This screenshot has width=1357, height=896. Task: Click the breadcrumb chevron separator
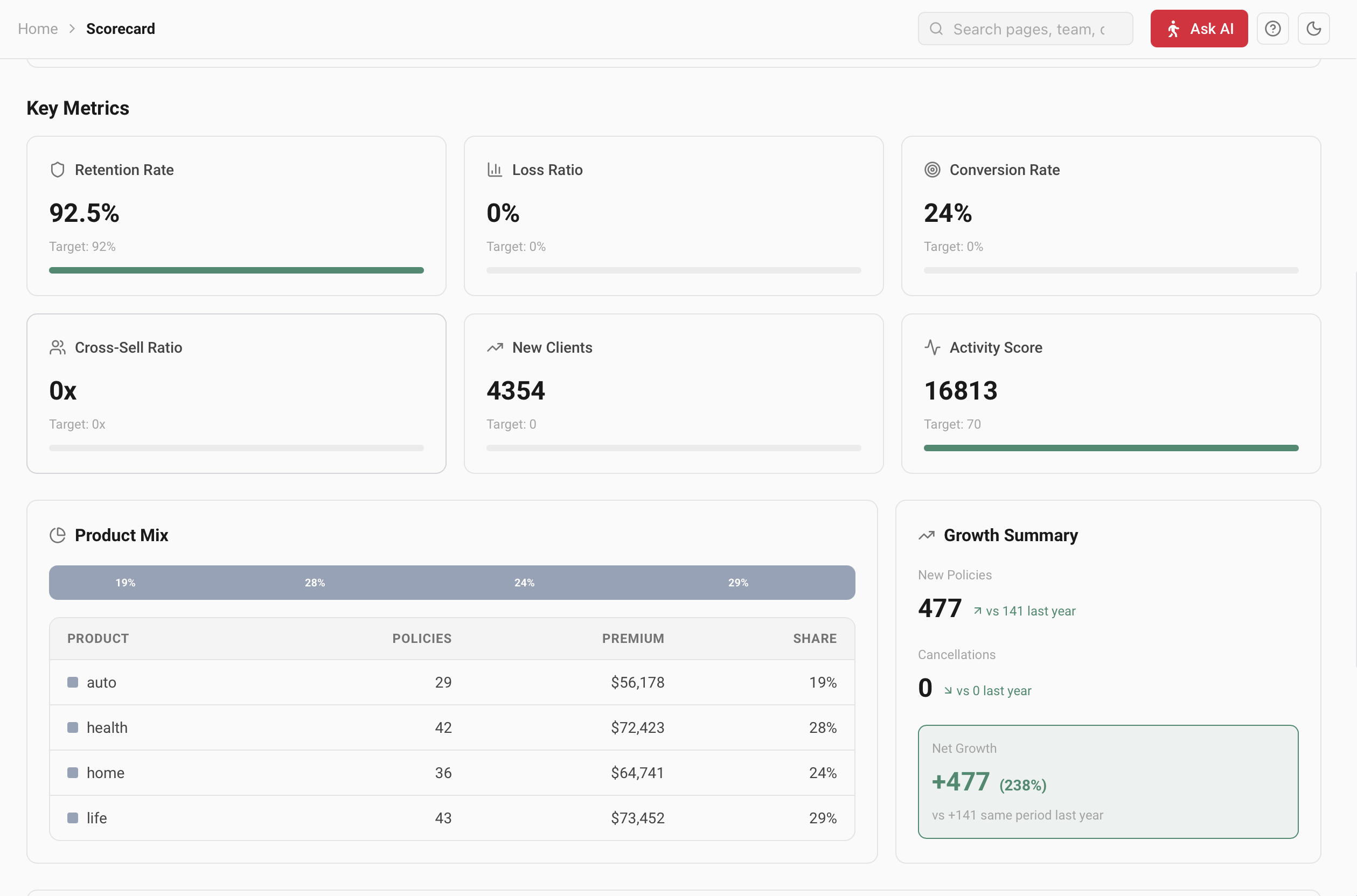(x=72, y=29)
